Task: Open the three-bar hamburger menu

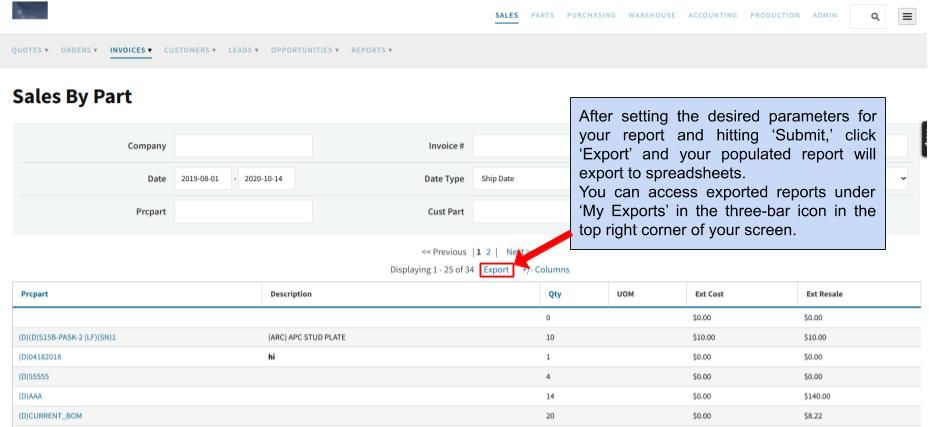Action: 907,17
